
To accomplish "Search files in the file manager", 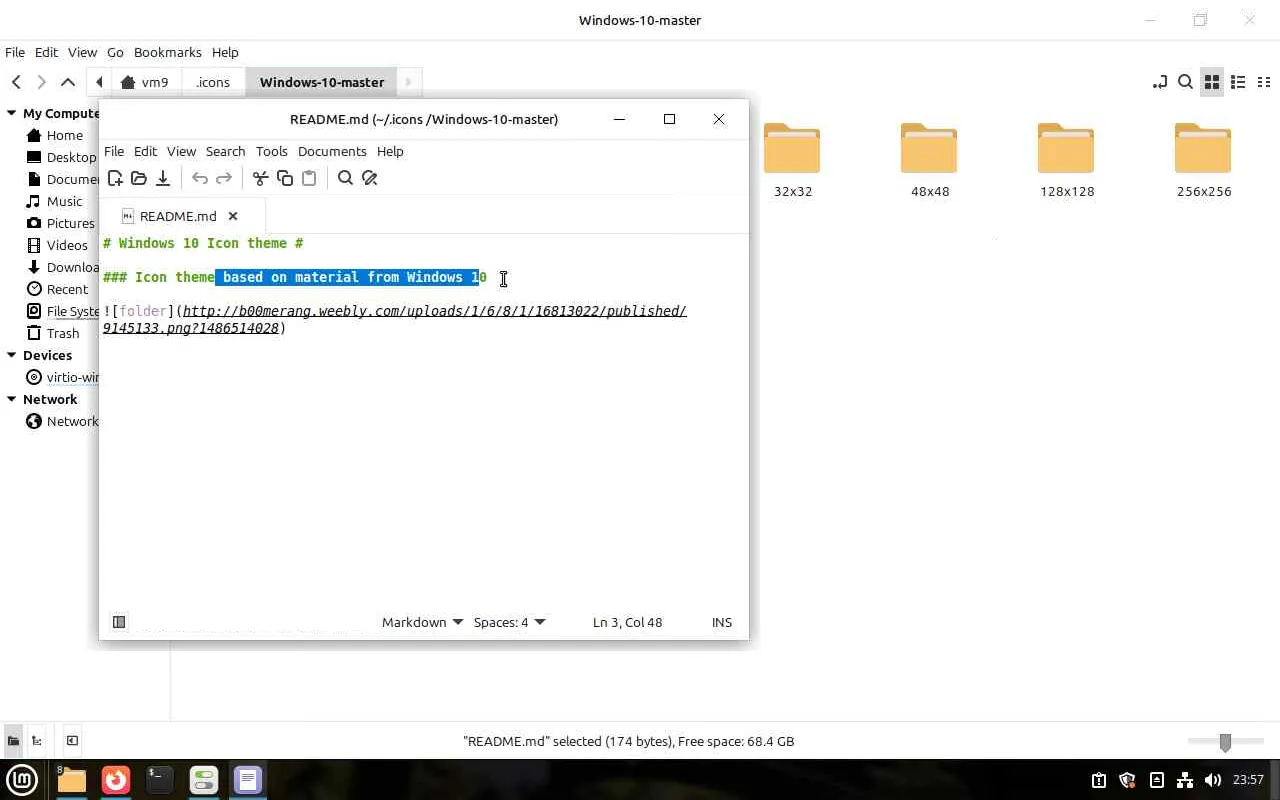I will point(1185,82).
